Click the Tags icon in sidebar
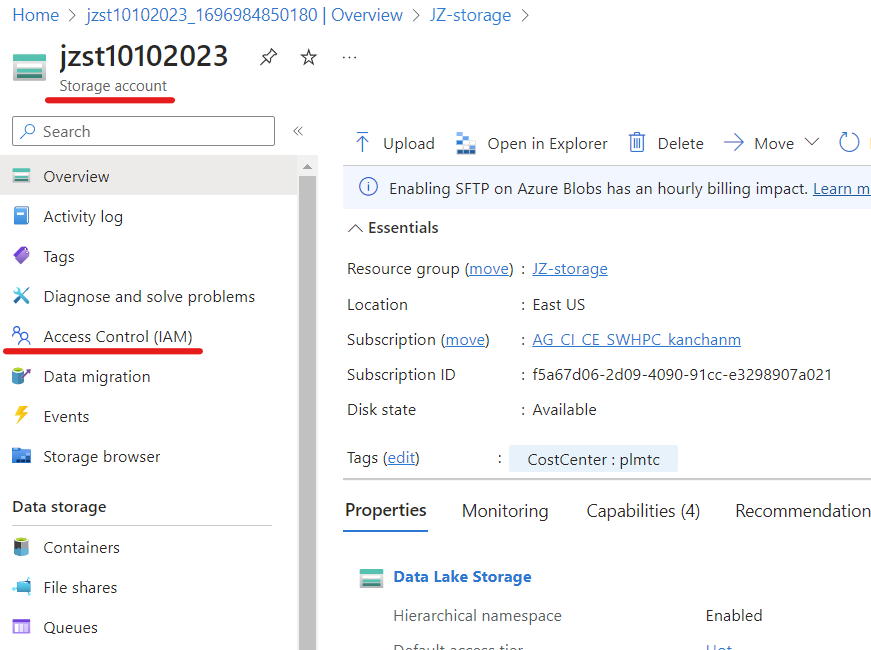 click(x=21, y=256)
